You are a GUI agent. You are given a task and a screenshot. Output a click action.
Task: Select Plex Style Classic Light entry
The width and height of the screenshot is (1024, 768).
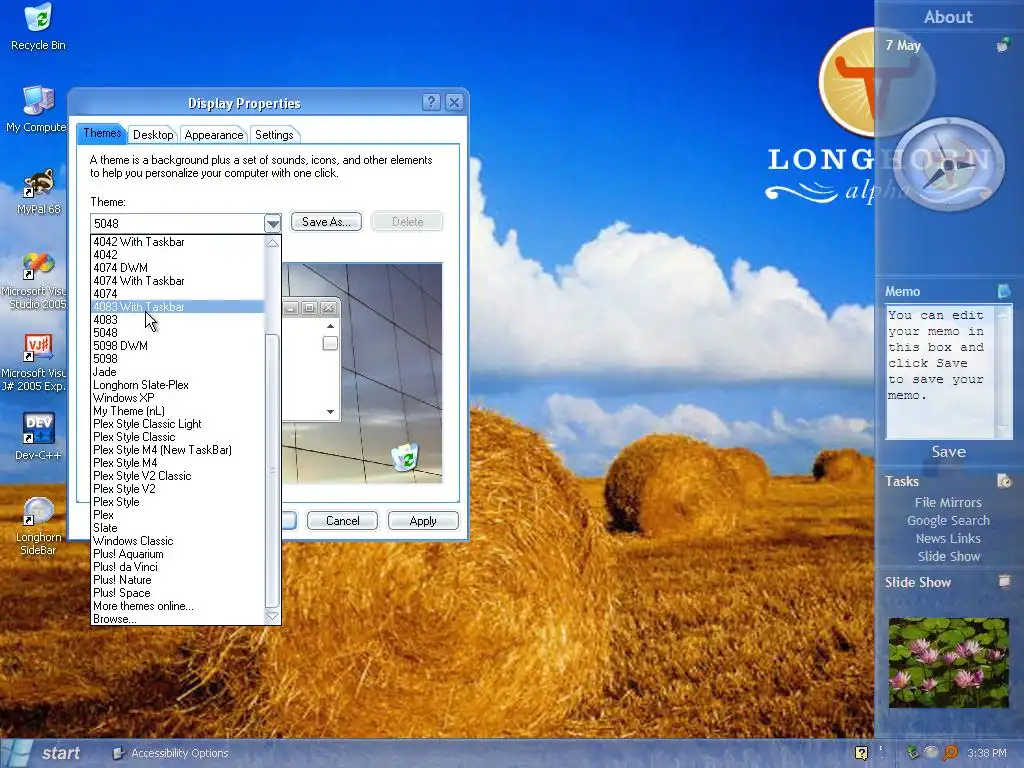pos(178,424)
